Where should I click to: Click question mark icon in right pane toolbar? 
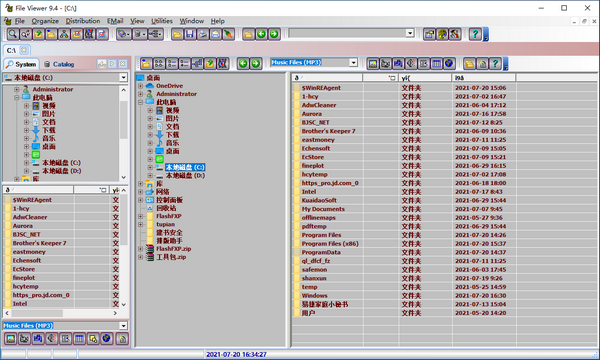pyautogui.click(x=495, y=63)
